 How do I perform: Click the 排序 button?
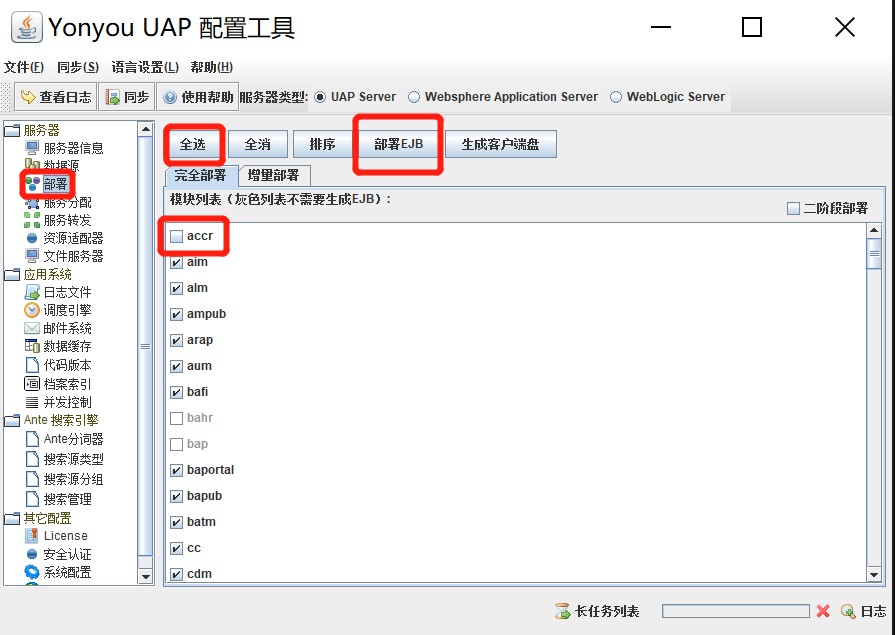pos(322,144)
